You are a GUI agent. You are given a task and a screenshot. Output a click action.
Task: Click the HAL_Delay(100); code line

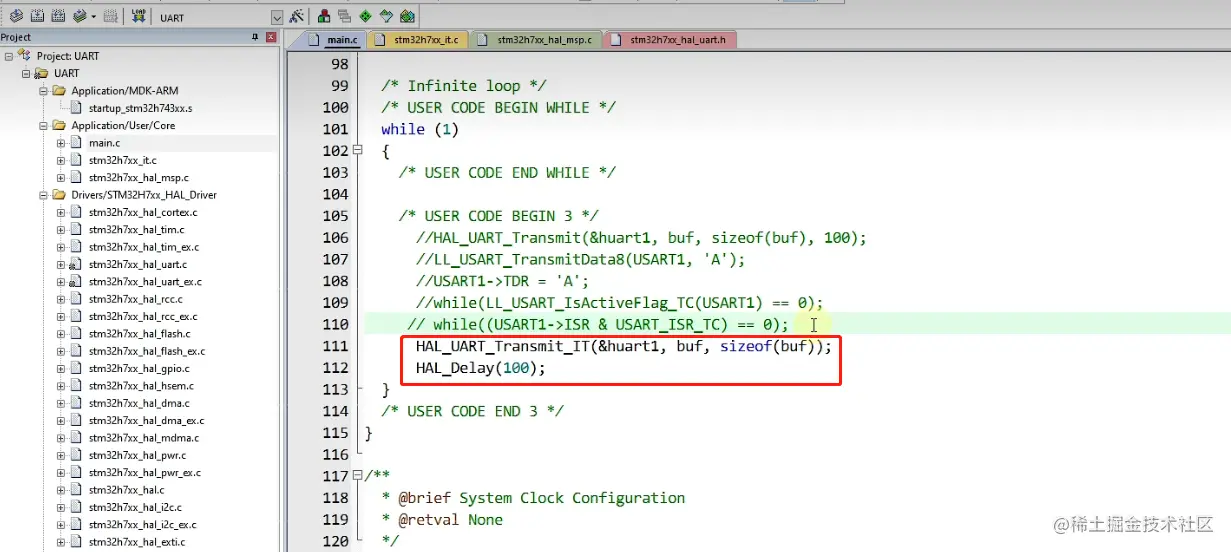point(481,368)
